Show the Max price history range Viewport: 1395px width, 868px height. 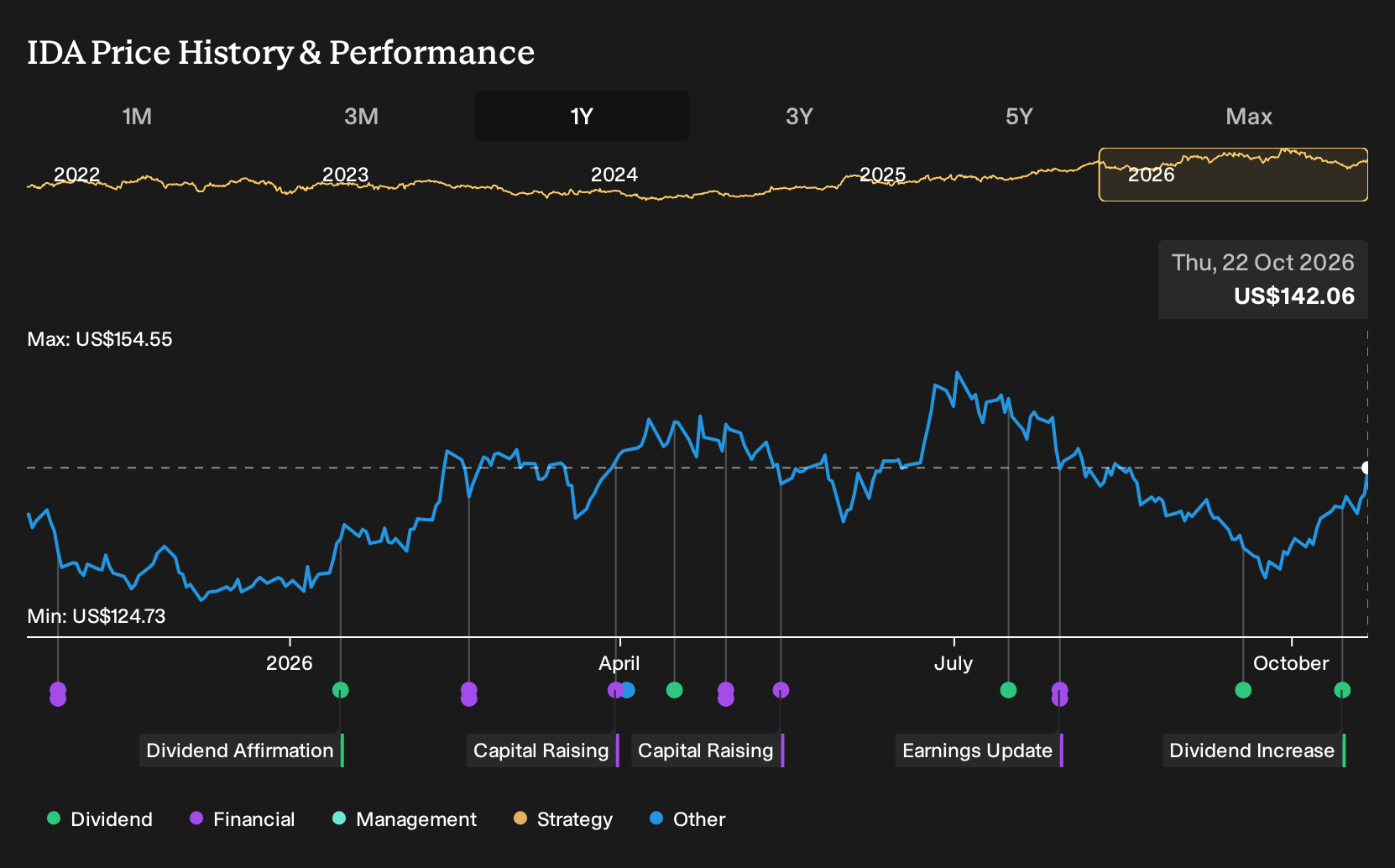[1249, 116]
